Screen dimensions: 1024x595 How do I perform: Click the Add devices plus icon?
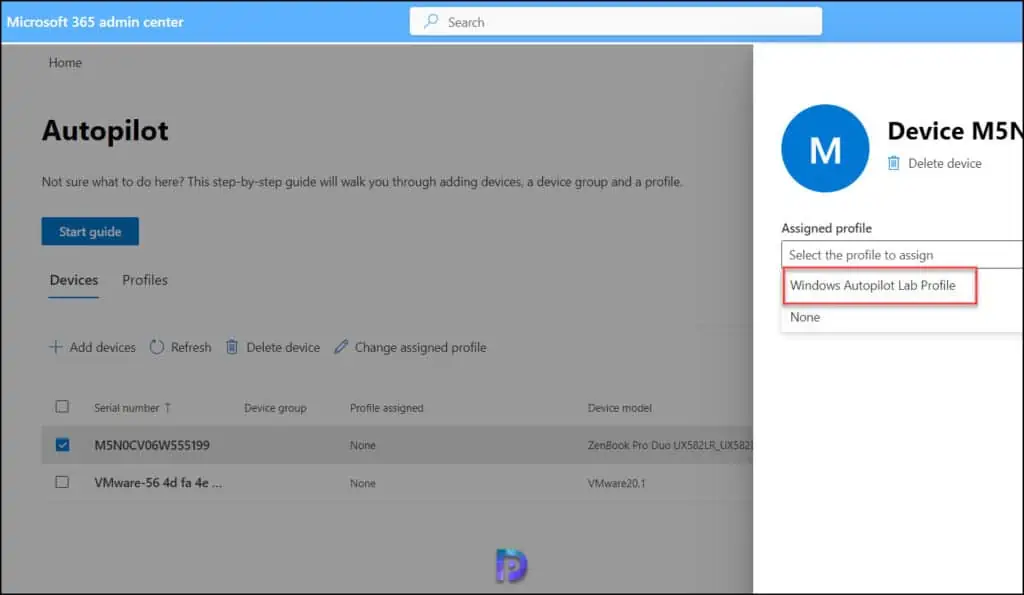(x=56, y=347)
